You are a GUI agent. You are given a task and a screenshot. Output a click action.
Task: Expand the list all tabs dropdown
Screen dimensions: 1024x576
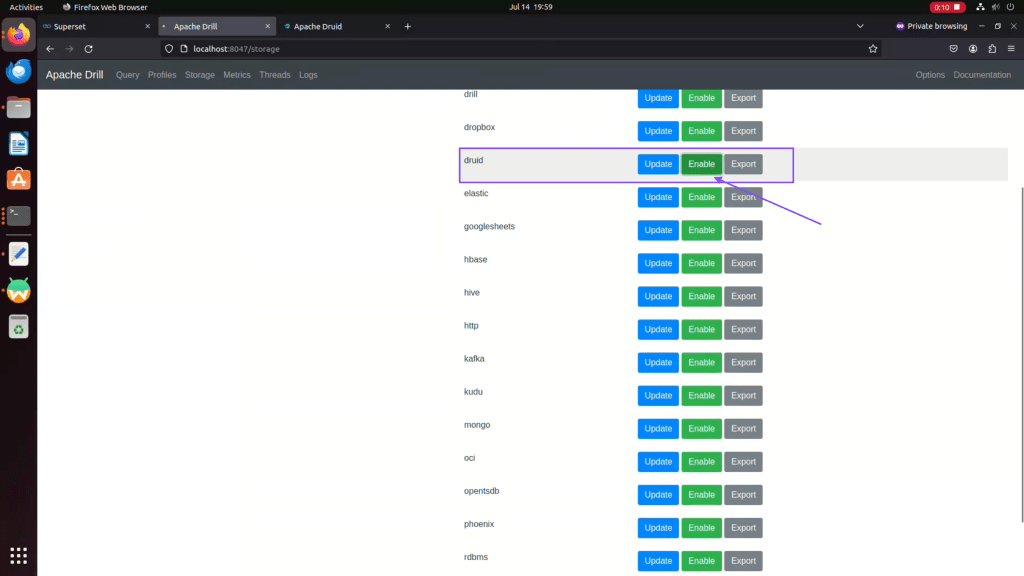(861, 26)
